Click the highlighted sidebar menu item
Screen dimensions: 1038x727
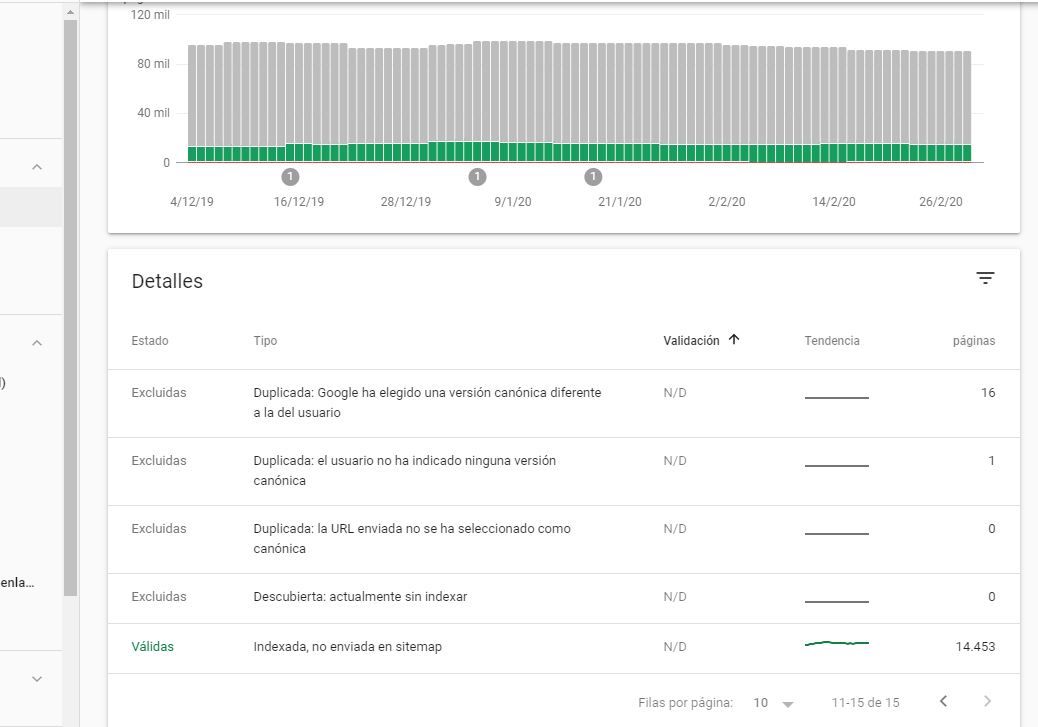[x=31, y=207]
